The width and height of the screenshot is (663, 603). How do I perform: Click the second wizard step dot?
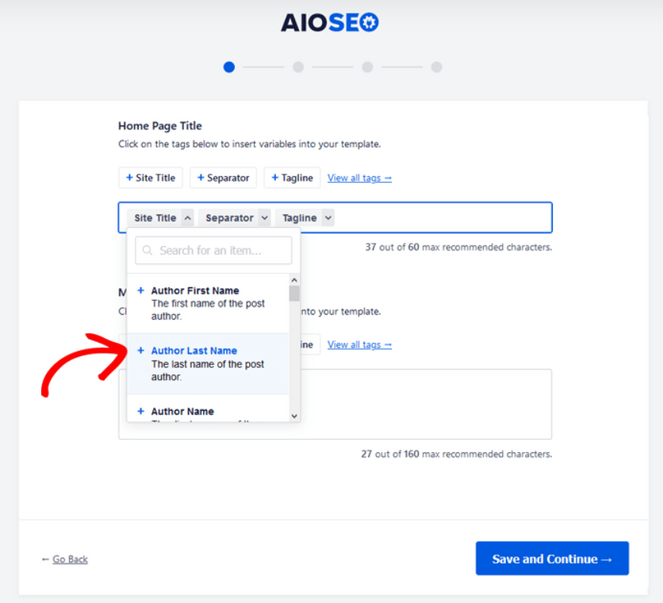click(298, 67)
